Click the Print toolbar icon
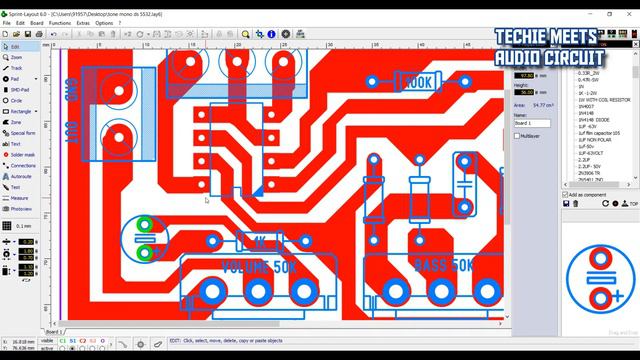 point(39,34)
